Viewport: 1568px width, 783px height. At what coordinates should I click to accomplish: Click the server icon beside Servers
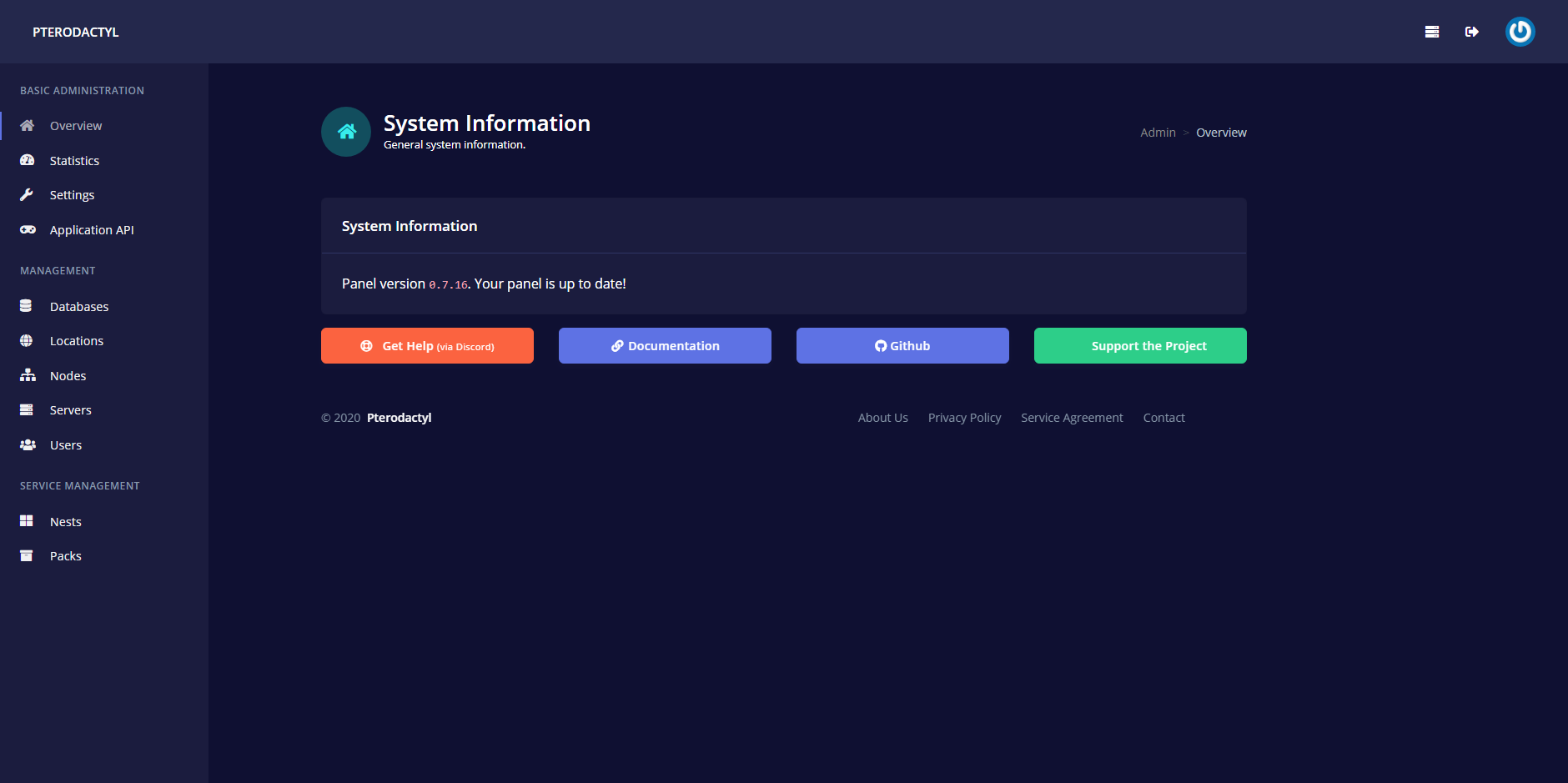coord(27,410)
